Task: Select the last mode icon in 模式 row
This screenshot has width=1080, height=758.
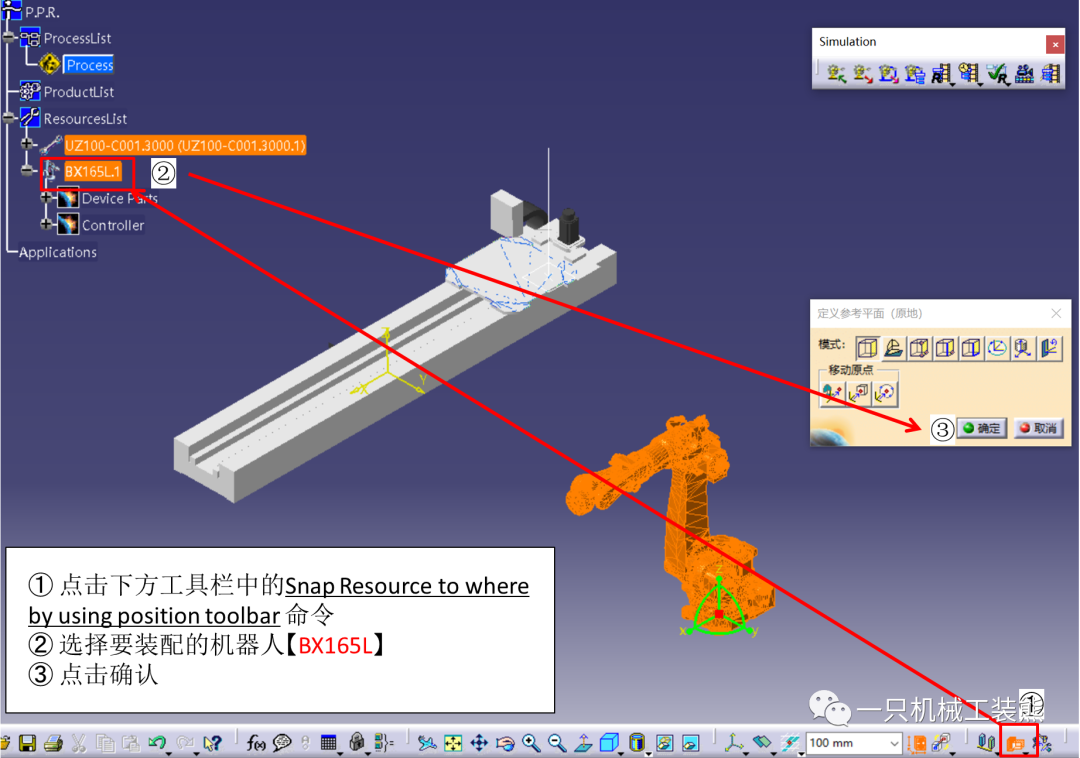Action: [x=1048, y=348]
